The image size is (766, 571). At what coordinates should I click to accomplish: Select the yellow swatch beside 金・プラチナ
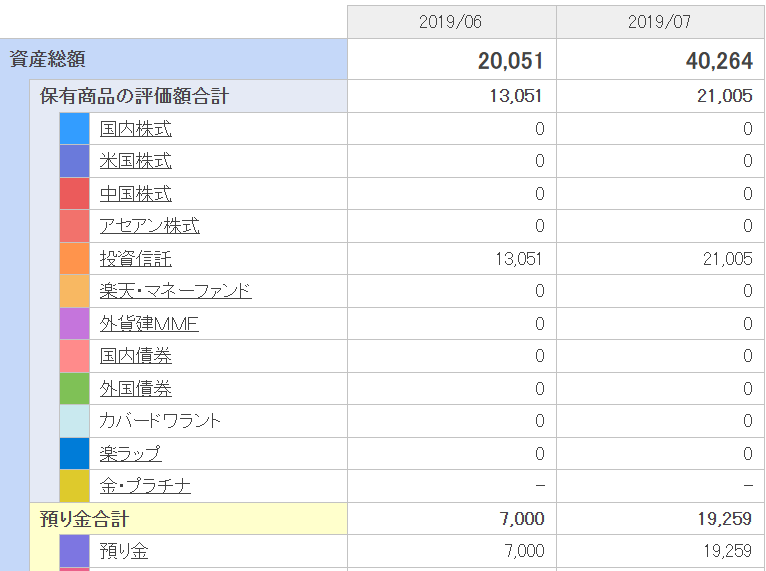click(75, 486)
